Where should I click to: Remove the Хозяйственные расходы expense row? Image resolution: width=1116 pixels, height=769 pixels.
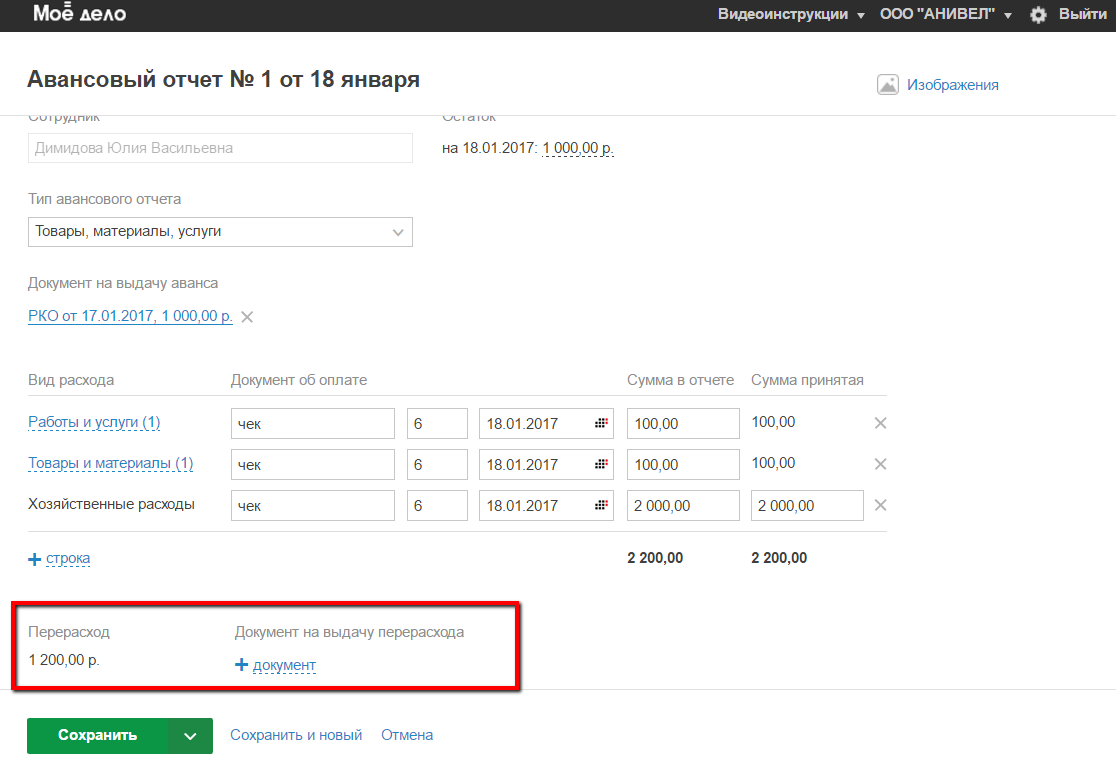880,506
